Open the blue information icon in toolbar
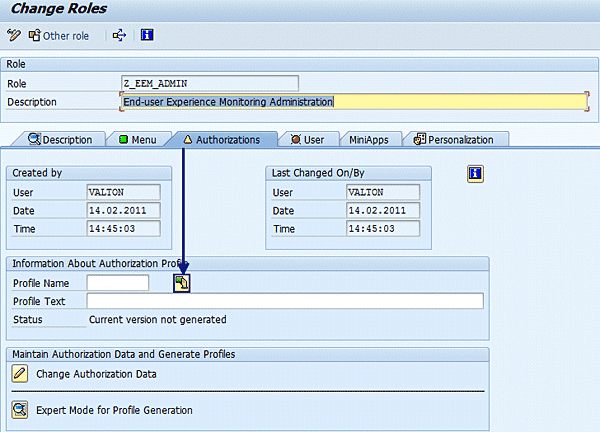 (x=147, y=36)
